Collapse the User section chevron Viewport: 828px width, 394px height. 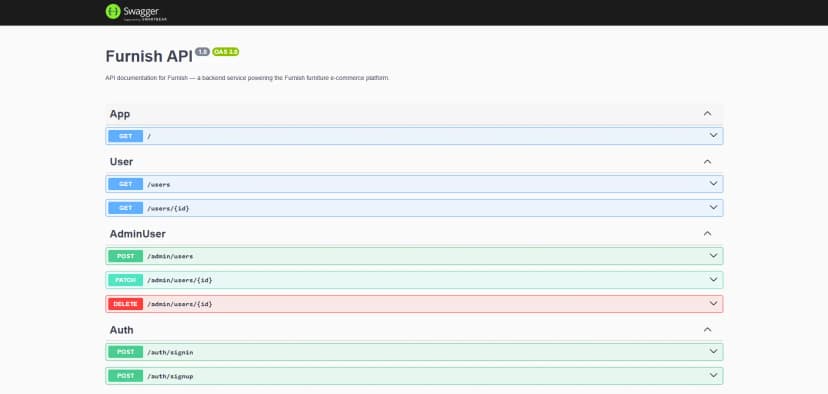[708, 162]
